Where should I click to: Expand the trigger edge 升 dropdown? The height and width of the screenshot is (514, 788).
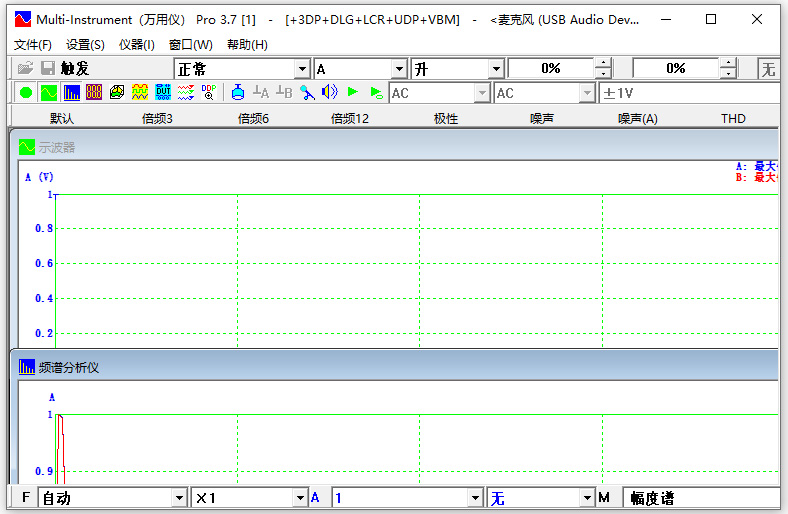(x=496, y=69)
